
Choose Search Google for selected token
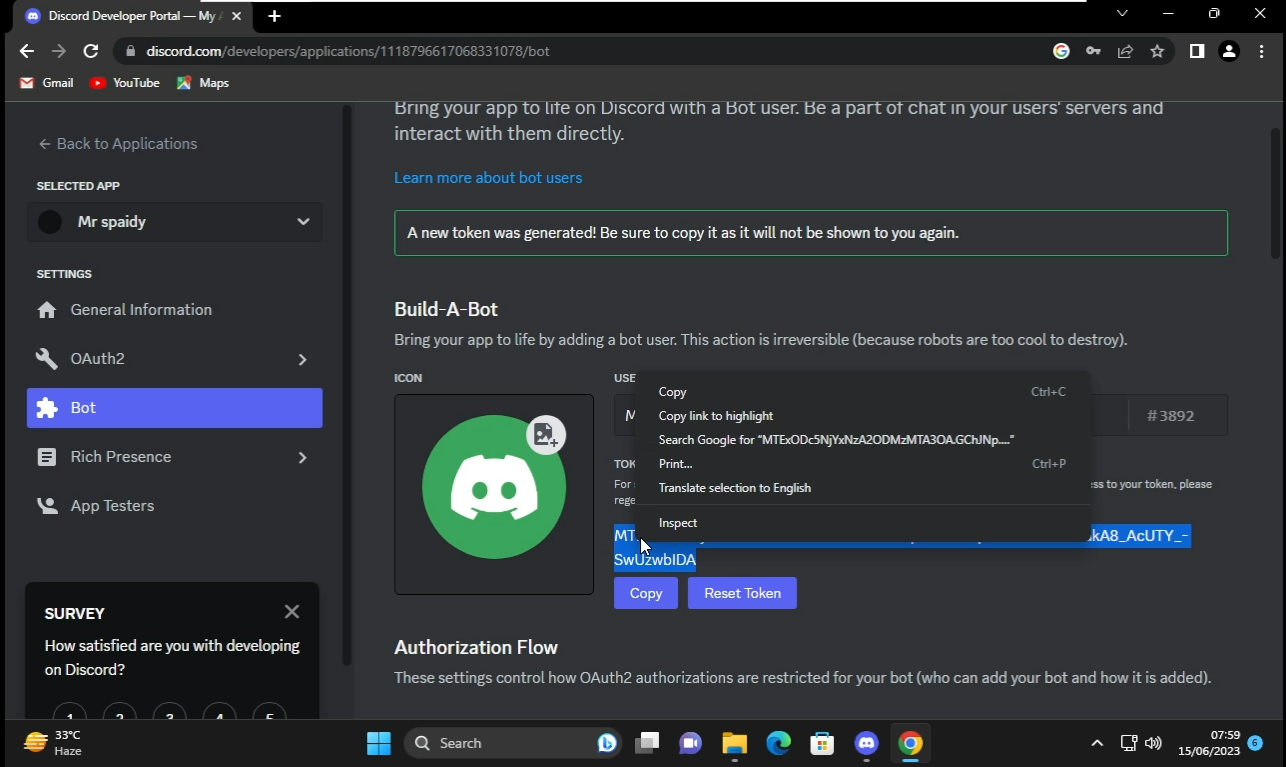[x=862, y=440]
